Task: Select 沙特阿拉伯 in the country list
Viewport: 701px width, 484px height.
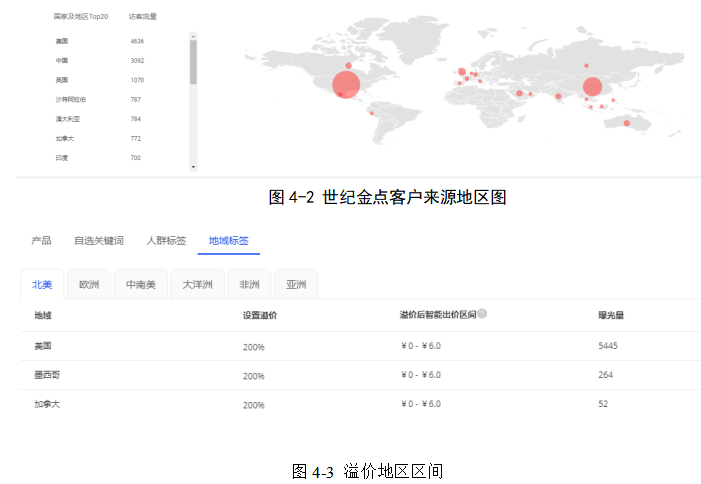Action: click(x=71, y=99)
